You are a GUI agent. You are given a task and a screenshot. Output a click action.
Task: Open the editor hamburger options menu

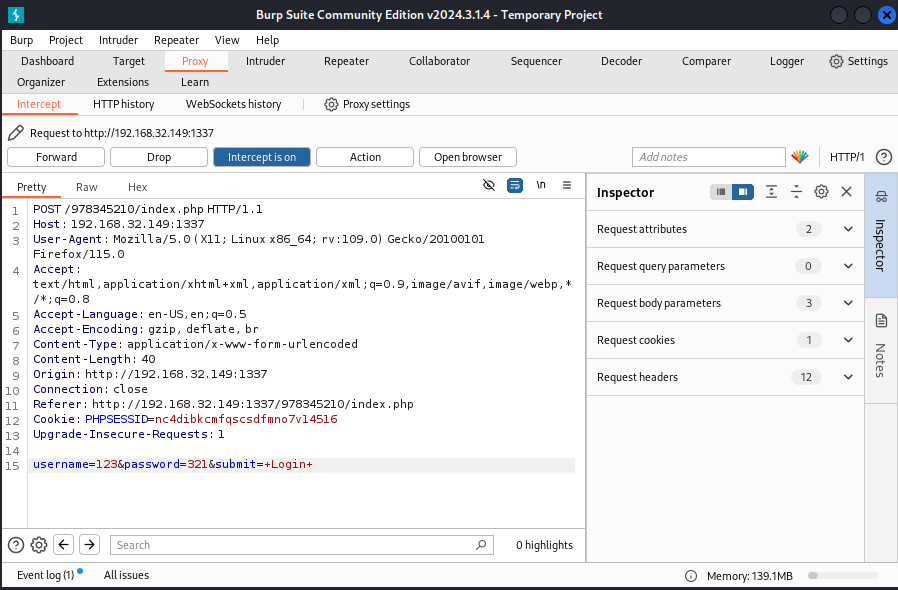pos(567,185)
